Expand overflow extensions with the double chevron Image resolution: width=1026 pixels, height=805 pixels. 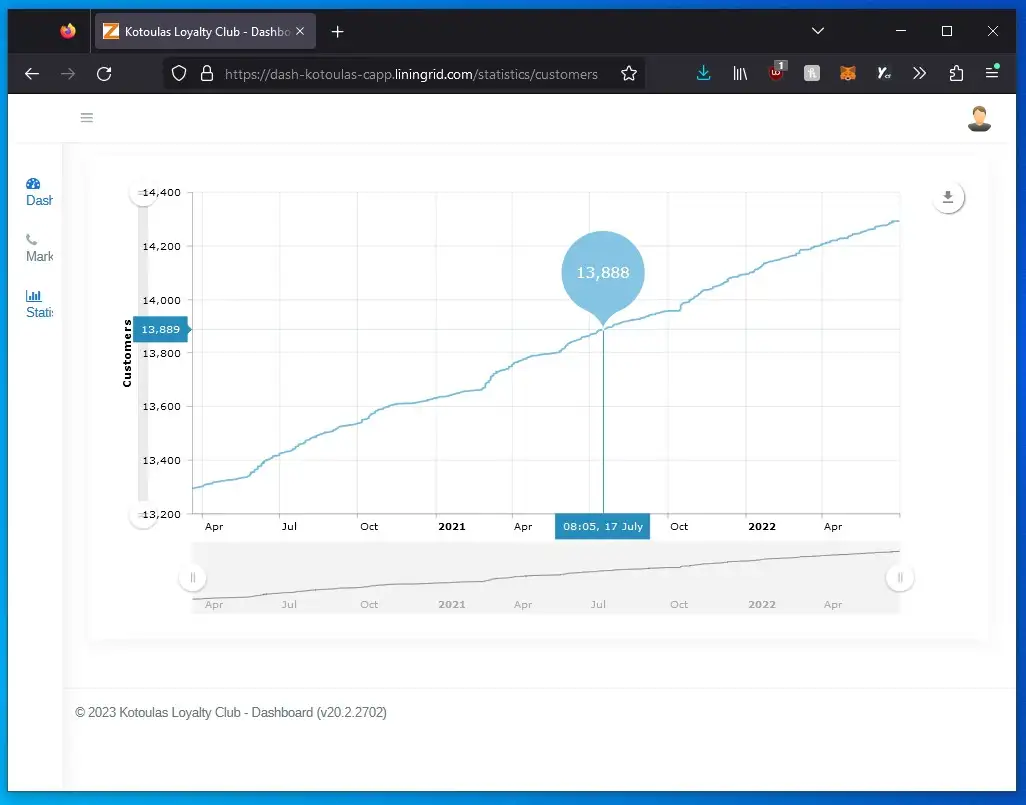919,73
